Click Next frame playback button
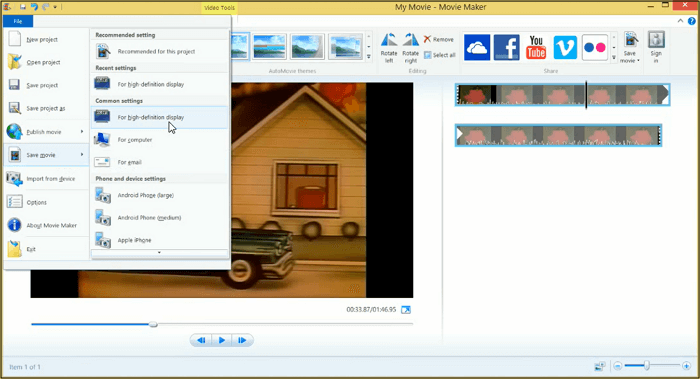This screenshot has height=379, width=700. (x=242, y=340)
